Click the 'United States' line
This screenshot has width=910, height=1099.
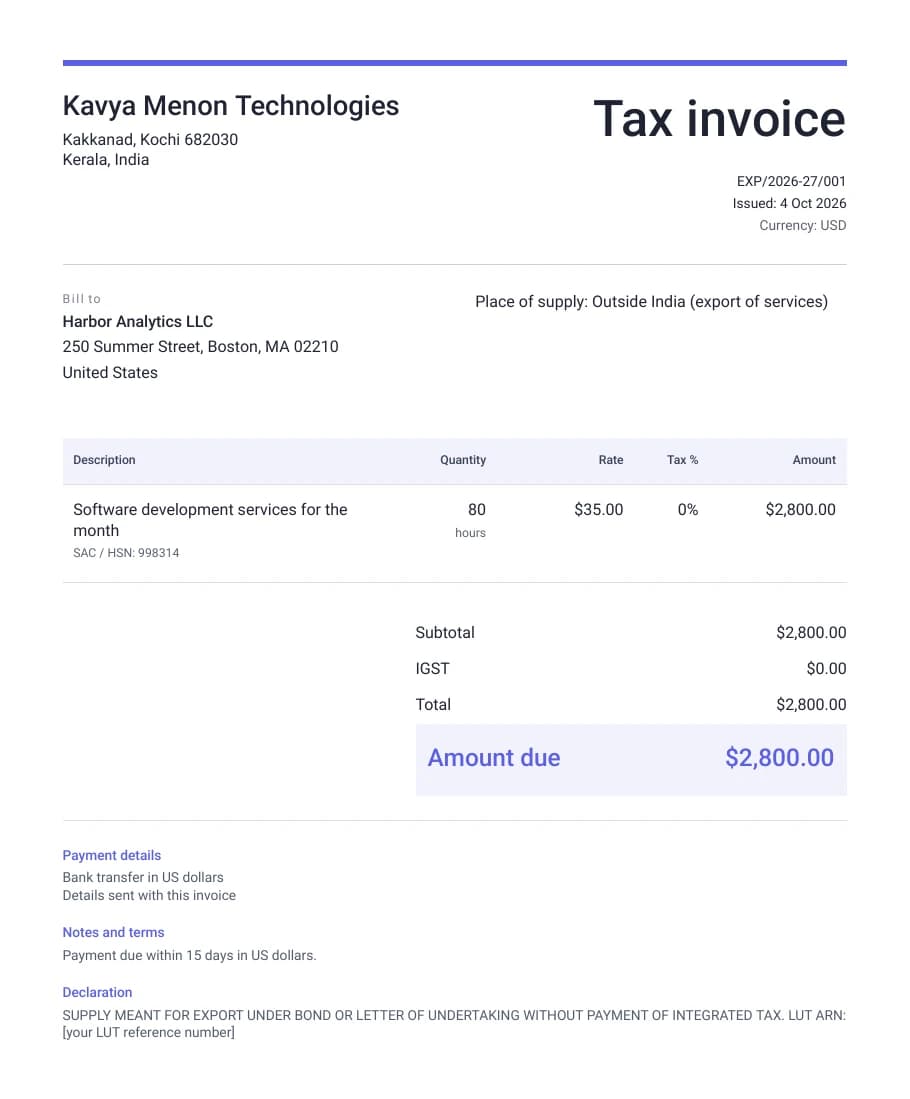pyautogui.click(x=110, y=373)
